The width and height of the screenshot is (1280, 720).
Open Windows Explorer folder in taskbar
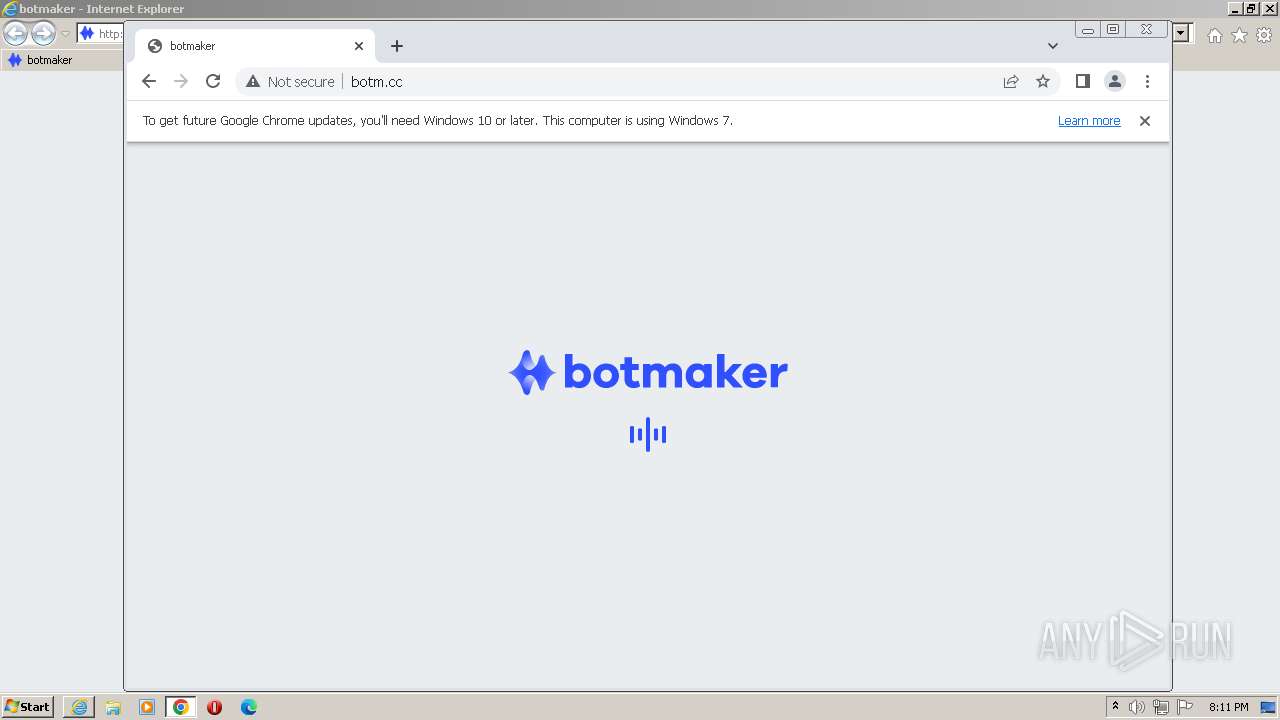click(x=113, y=707)
